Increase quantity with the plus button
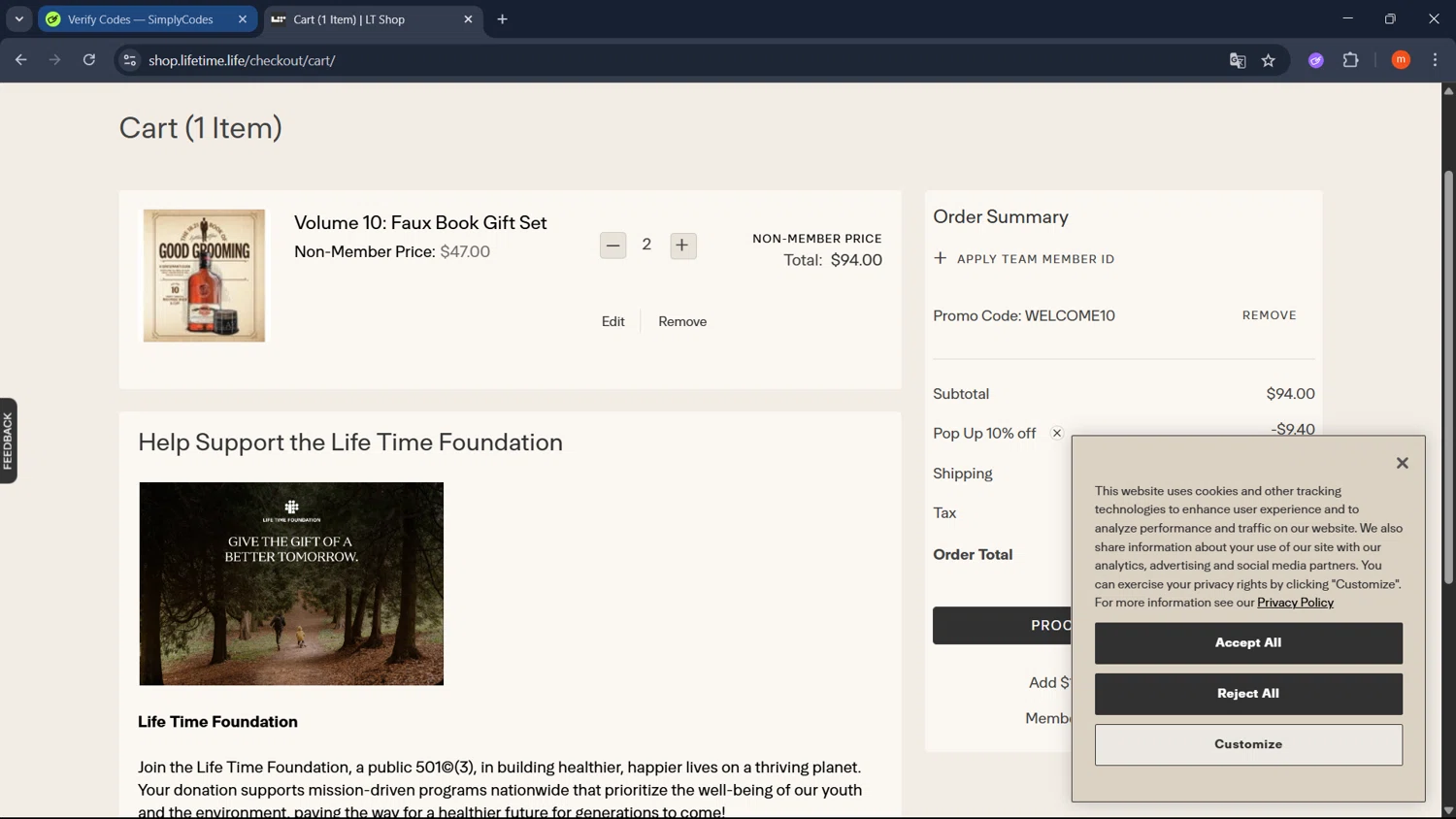Image resolution: width=1456 pixels, height=819 pixels. 682,246
